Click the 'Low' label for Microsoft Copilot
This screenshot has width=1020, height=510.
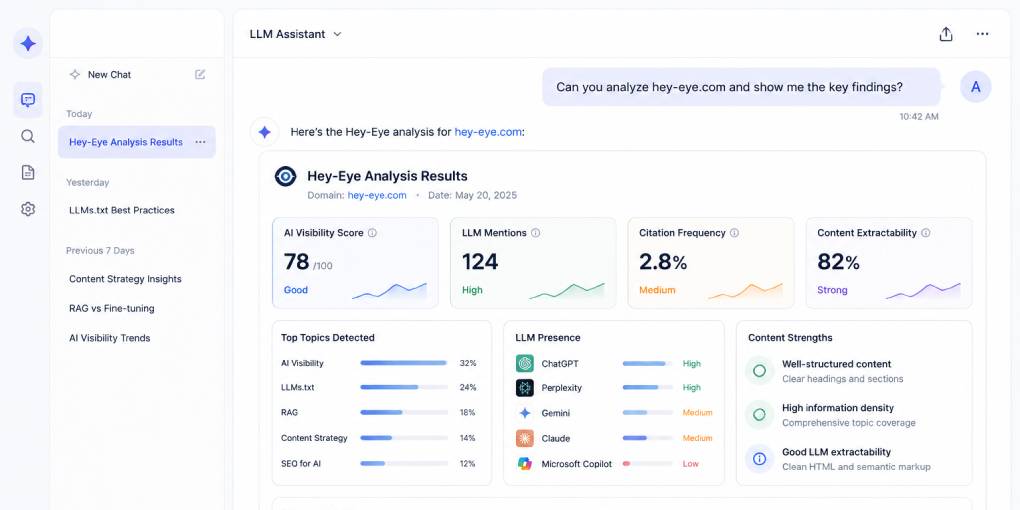coord(690,464)
